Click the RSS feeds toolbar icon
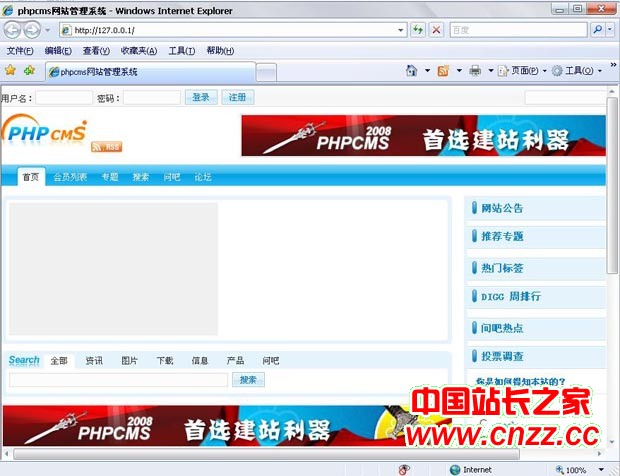The width and height of the screenshot is (620, 476). (443, 71)
